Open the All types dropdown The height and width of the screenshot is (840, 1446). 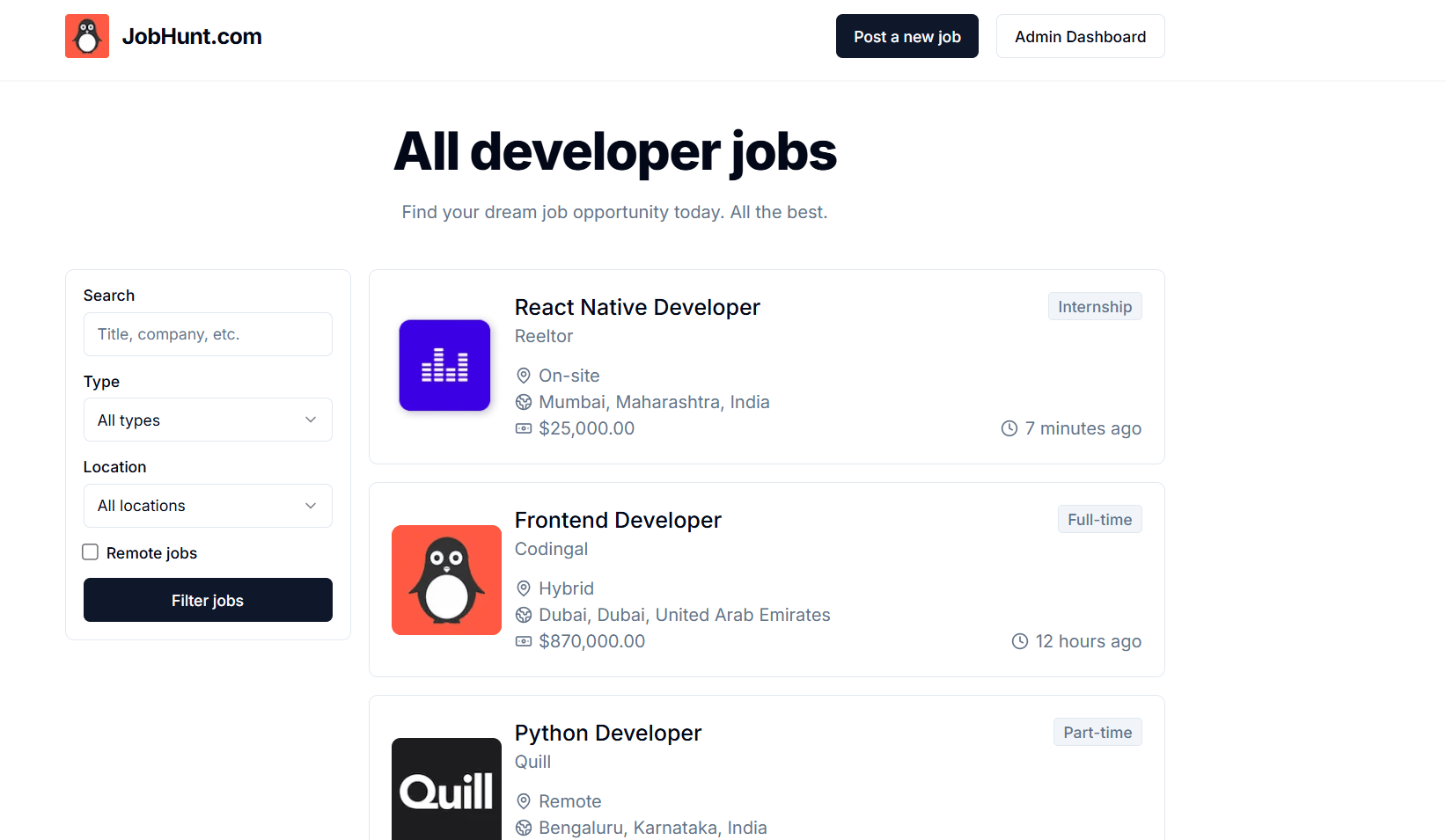pyautogui.click(x=208, y=420)
